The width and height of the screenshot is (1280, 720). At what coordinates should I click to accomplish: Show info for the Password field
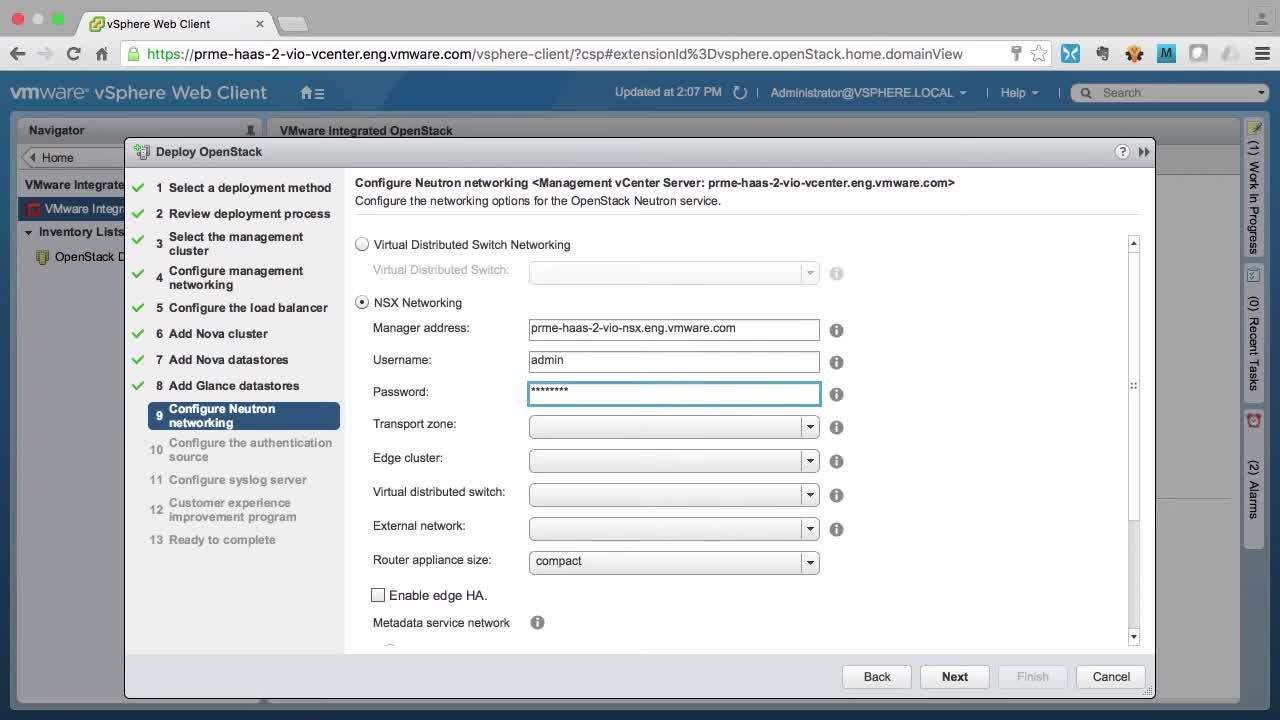(836, 394)
